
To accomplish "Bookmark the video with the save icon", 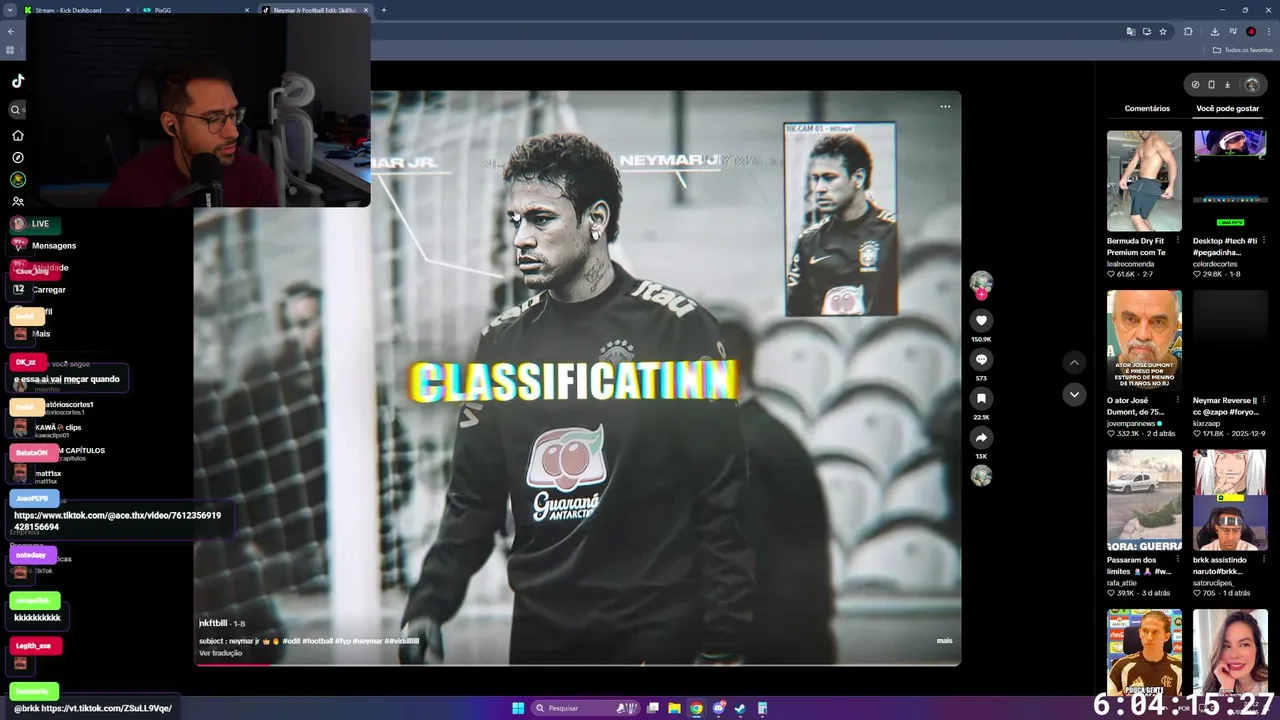I will [981, 398].
